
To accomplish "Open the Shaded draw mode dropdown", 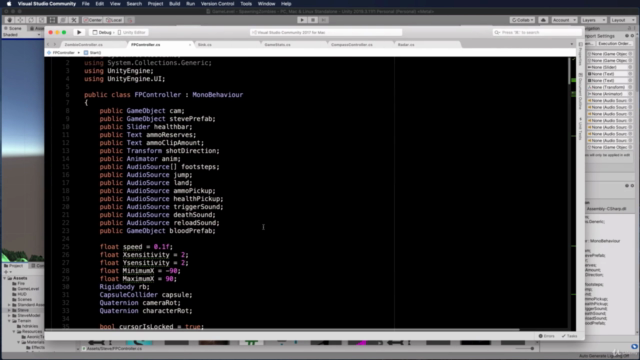I will [x=22, y=35].
